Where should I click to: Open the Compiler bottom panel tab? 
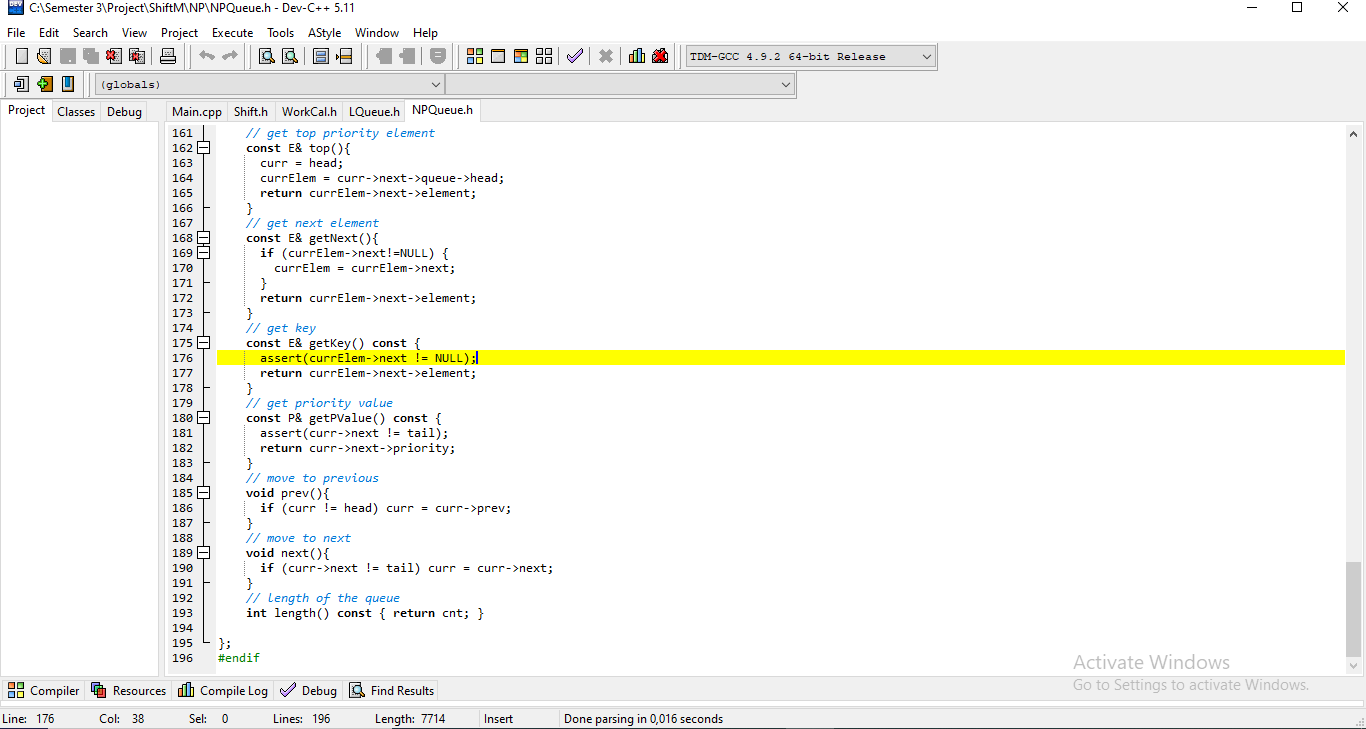(44, 690)
